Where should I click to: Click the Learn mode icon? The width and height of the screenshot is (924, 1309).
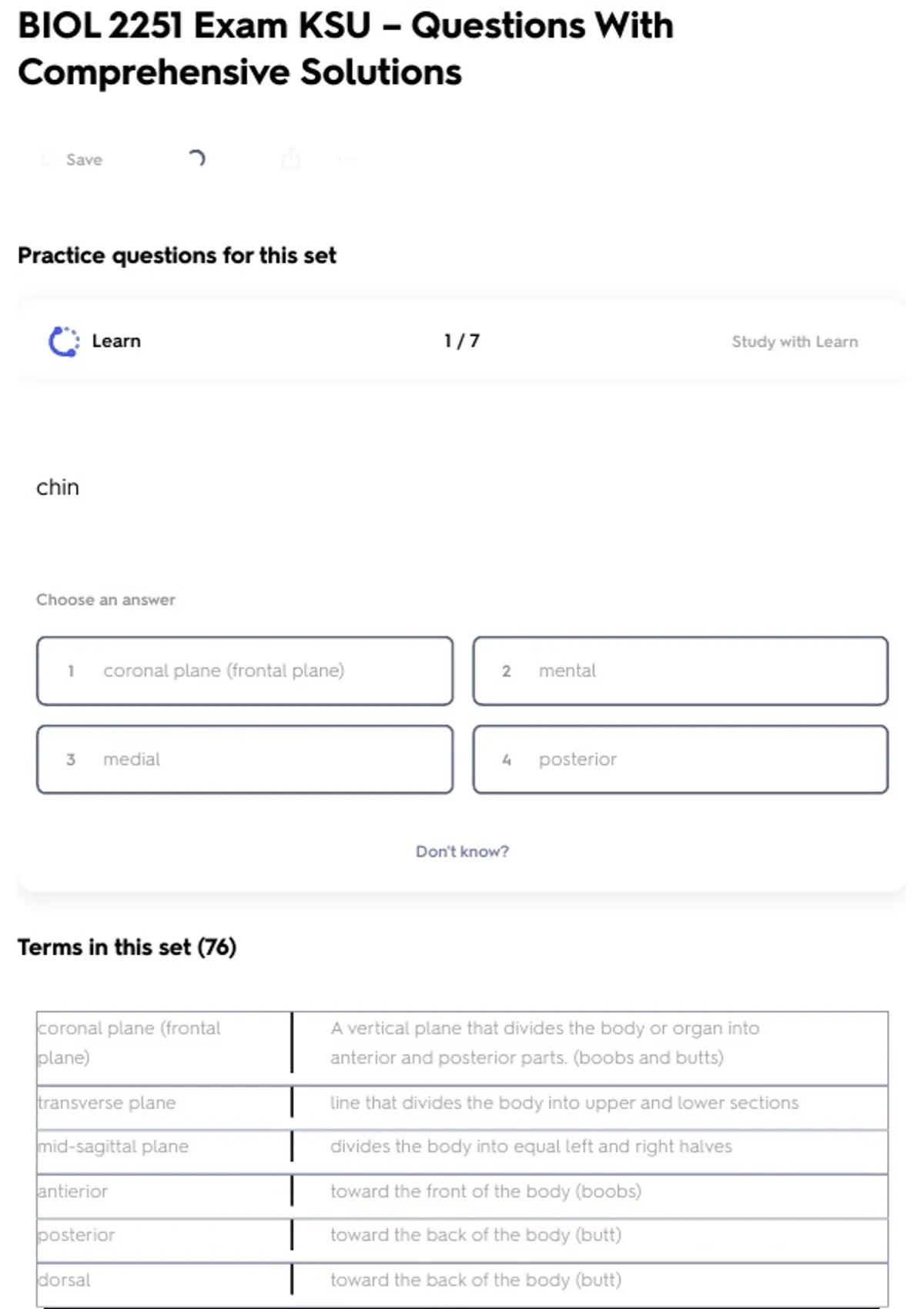[x=64, y=341]
